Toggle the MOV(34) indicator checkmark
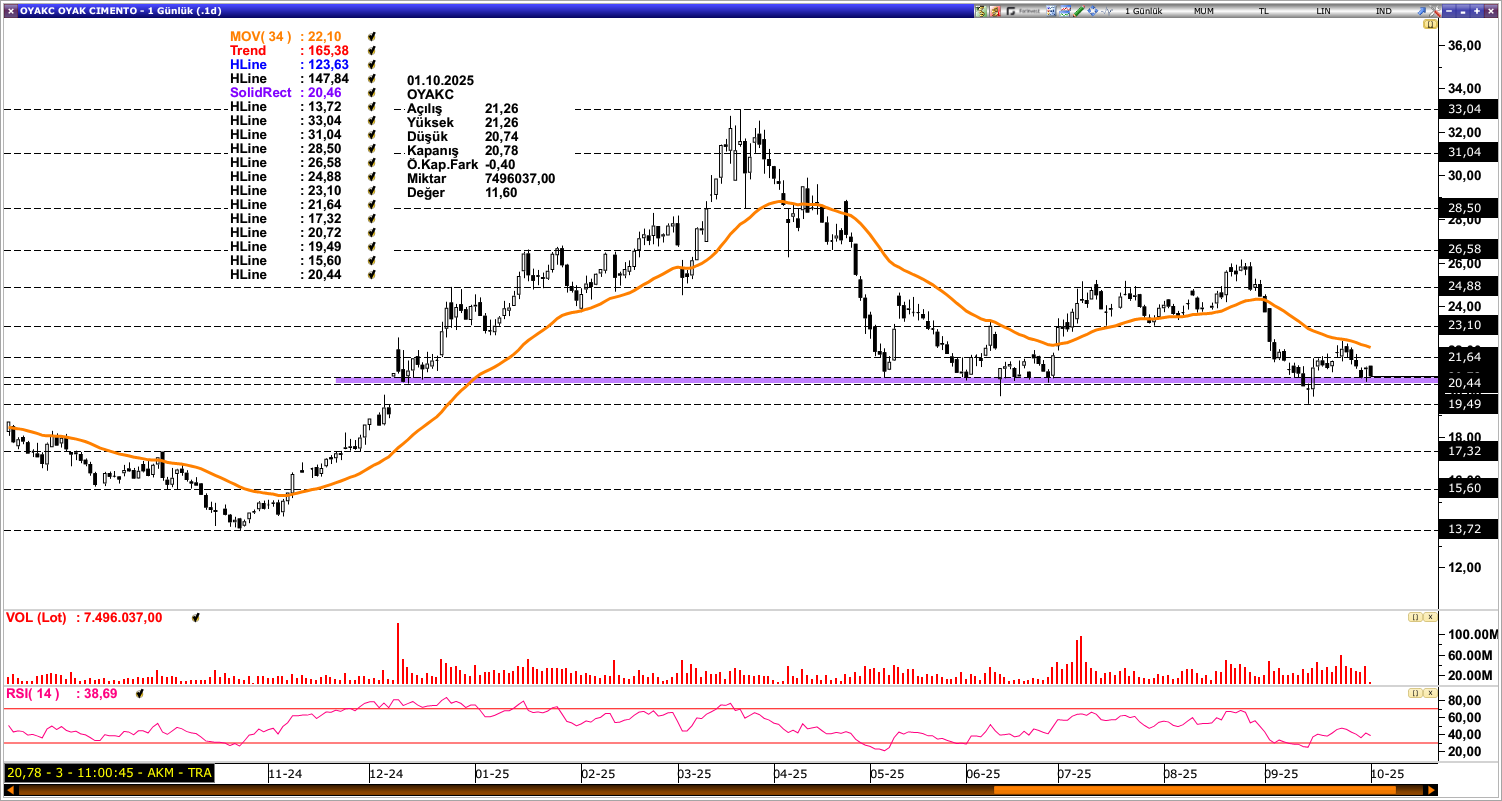Viewport: 1502px width, 801px height. (371, 37)
